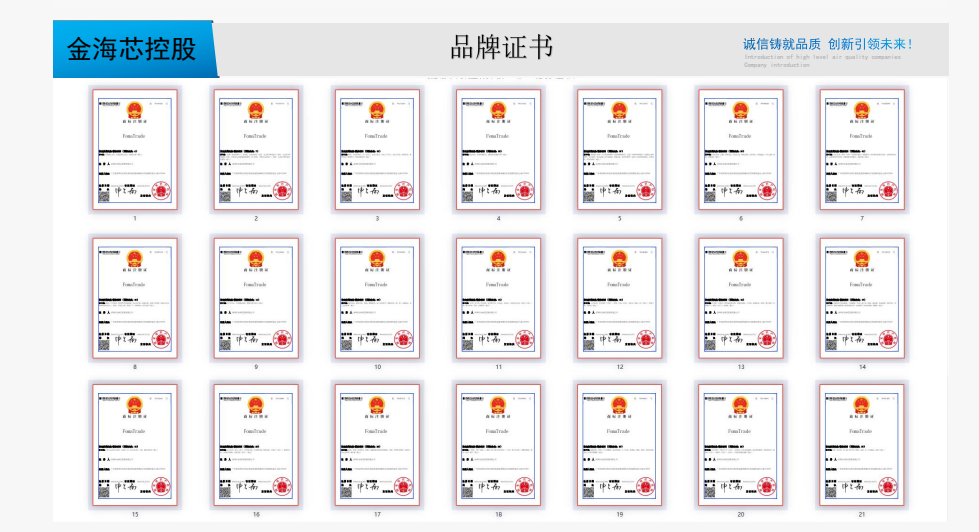Click certificate thumbnail number 14
This screenshot has height=532, width=979.
861,298
